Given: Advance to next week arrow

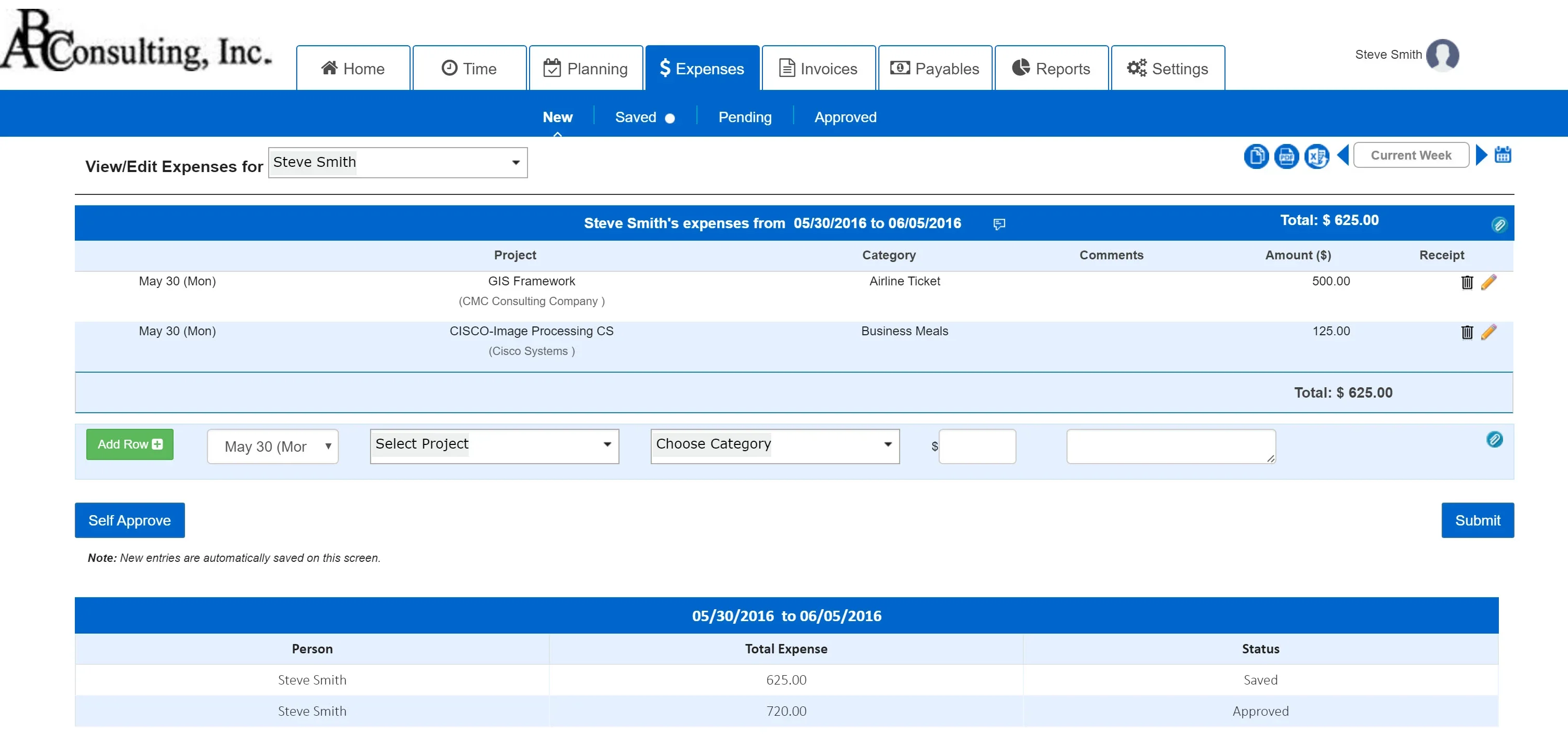Looking at the screenshot, I should coord(1482,155).
